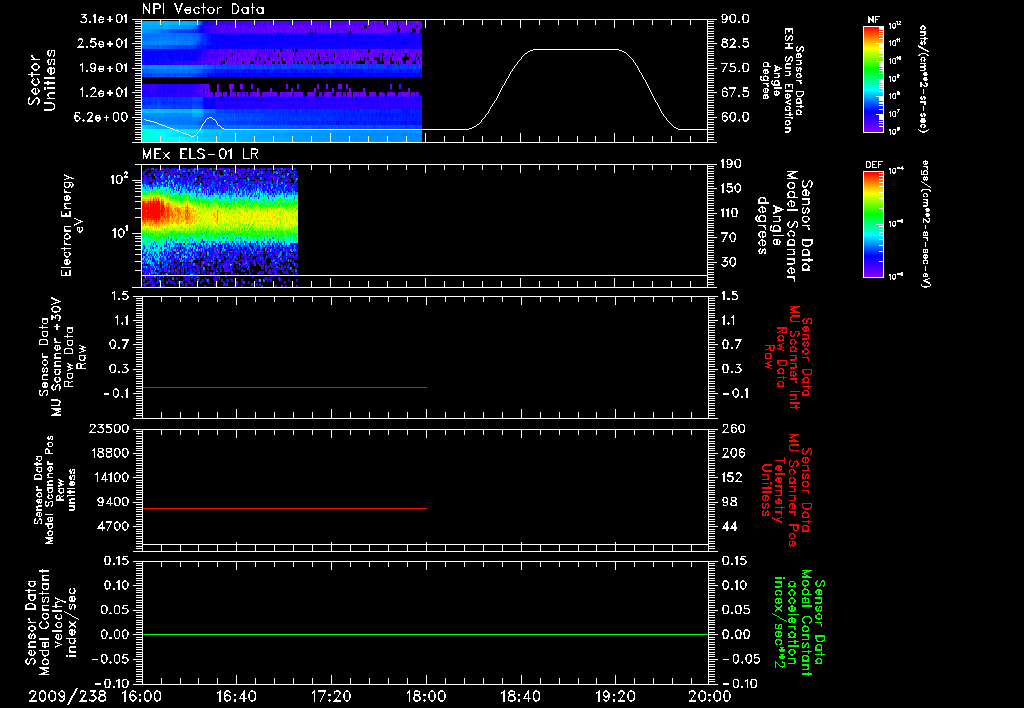Select the "NPI Vector Data" panel title

[203, 9]
